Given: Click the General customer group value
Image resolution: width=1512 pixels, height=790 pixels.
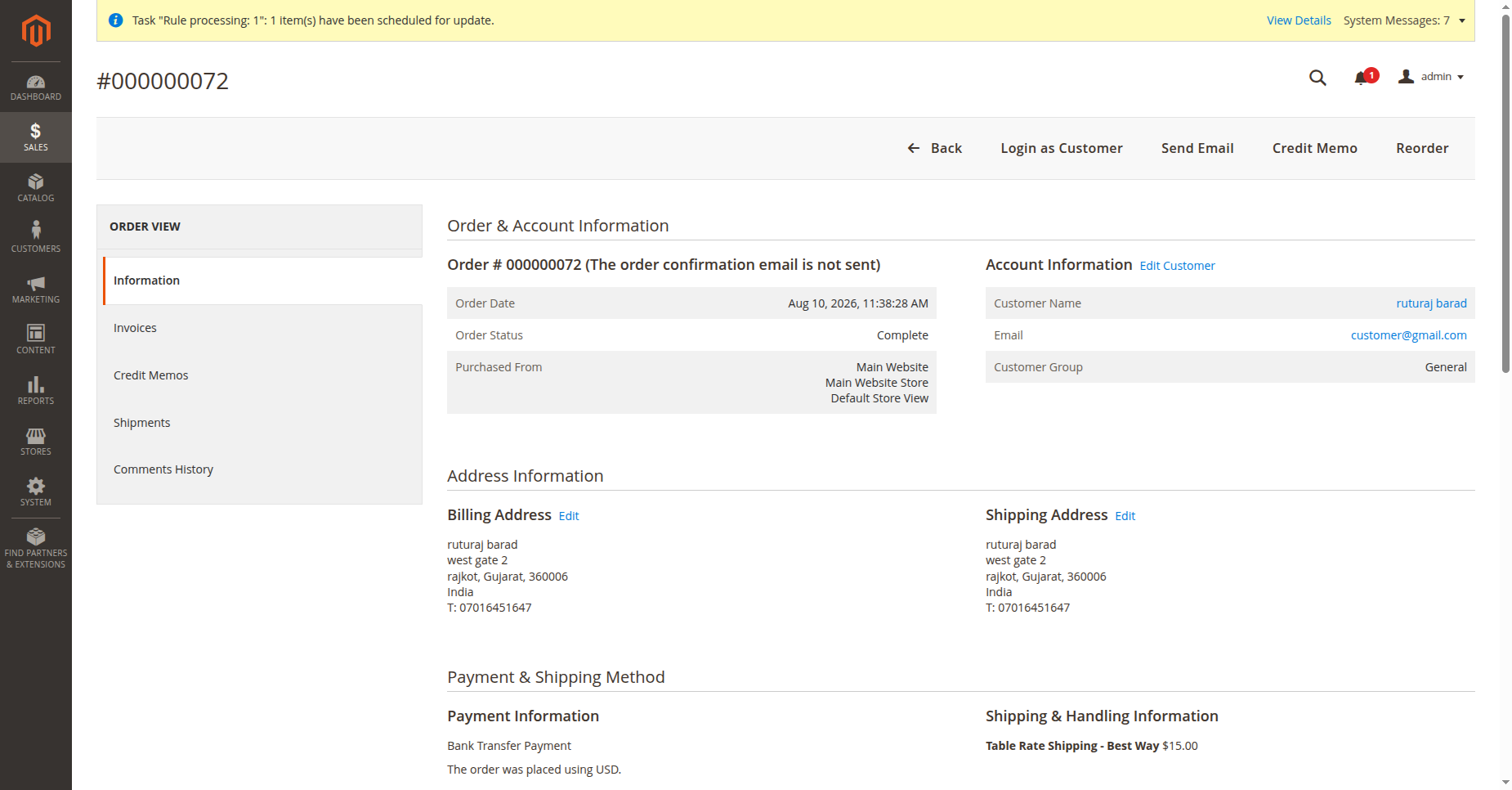Looking at the screenshot, I should pyautogui.click(x=1446, y=367).
